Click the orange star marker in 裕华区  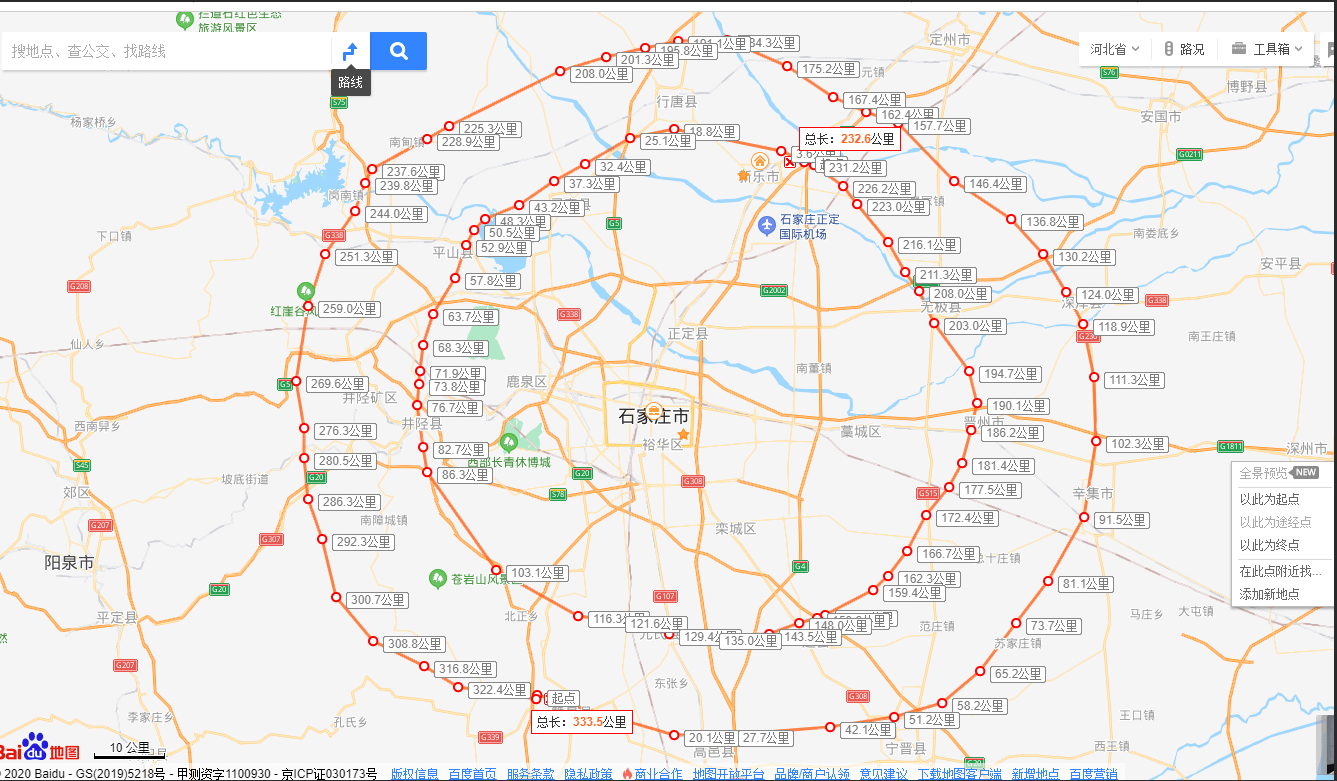coord(684,435)
